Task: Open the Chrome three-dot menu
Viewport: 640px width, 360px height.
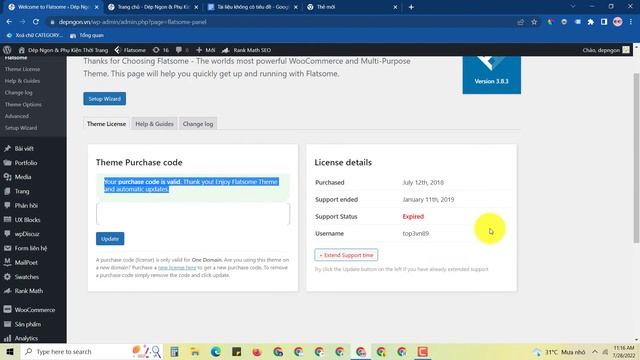Action: [x=631, y=22]
